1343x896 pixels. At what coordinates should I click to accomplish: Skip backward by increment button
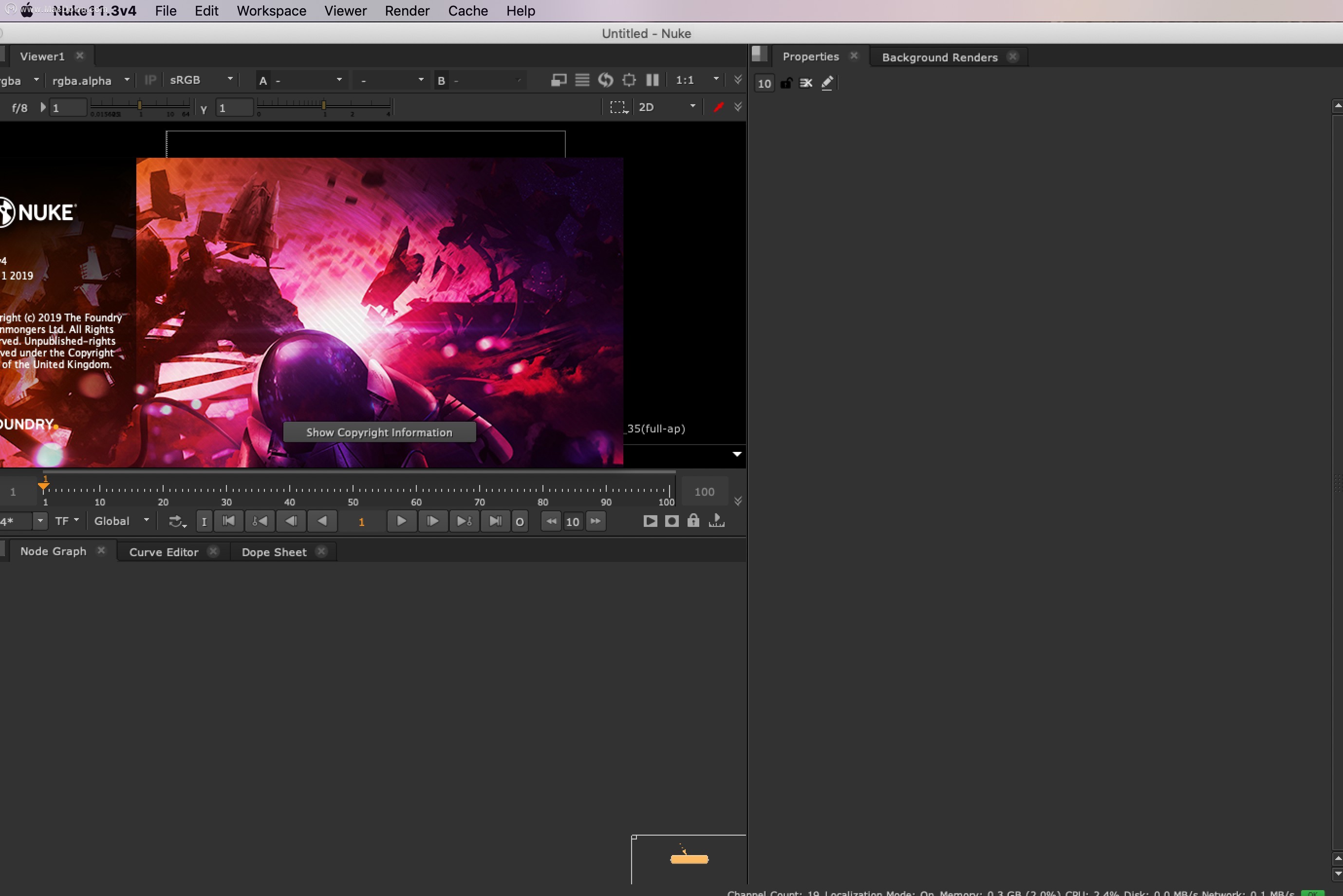pyautogui.click(x=551, y=521)
